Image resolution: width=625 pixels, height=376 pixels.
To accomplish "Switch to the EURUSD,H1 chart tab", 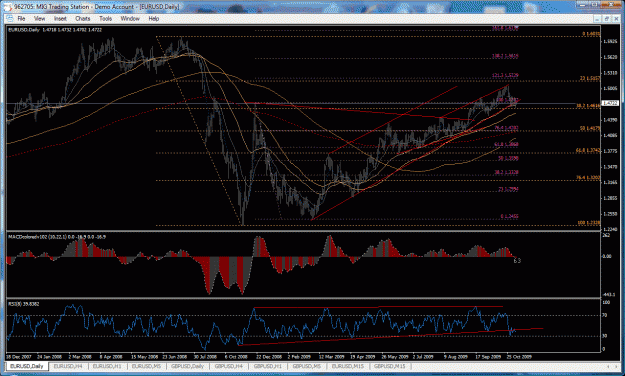I will (107, 366).
